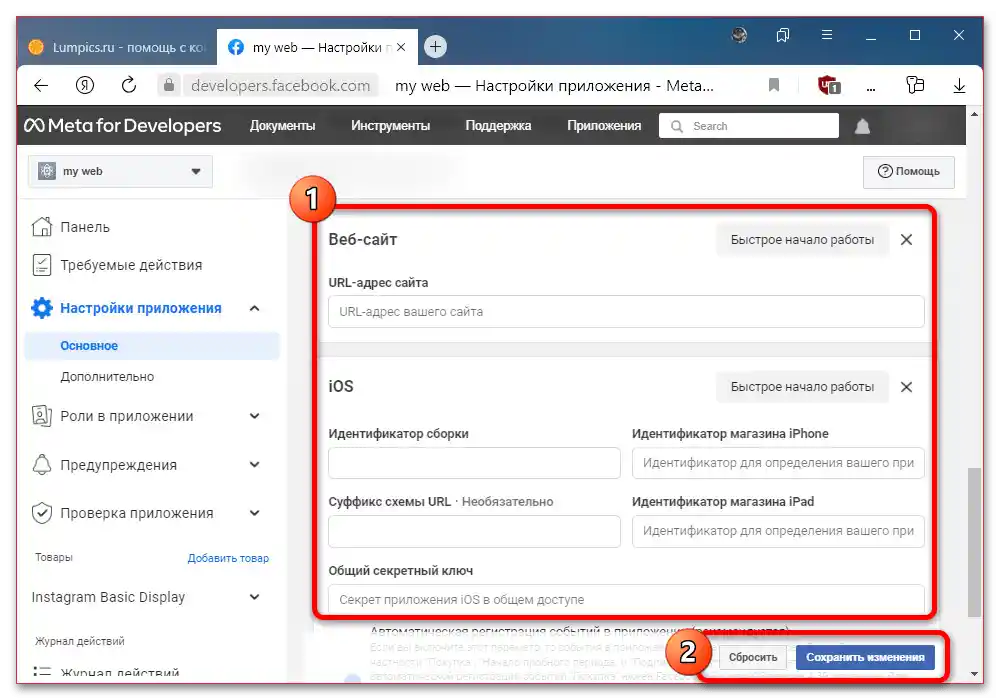Screen dimensions: 1000x700
Task: Focus the Суффикс схемы URL field
Action: [x=474, y=531]
